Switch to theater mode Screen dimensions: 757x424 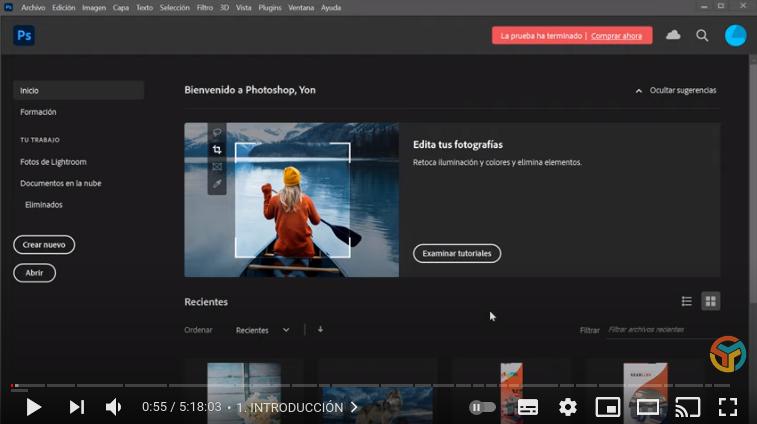tap(648, 407)
